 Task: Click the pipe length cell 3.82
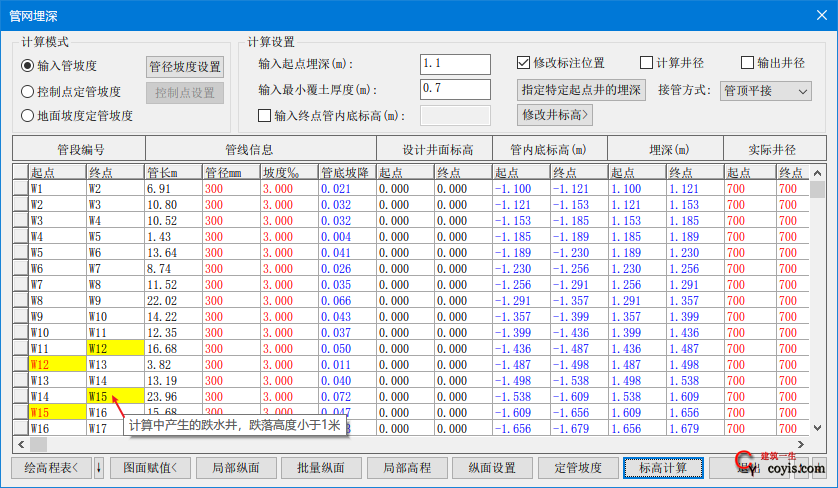pos(173,365)
